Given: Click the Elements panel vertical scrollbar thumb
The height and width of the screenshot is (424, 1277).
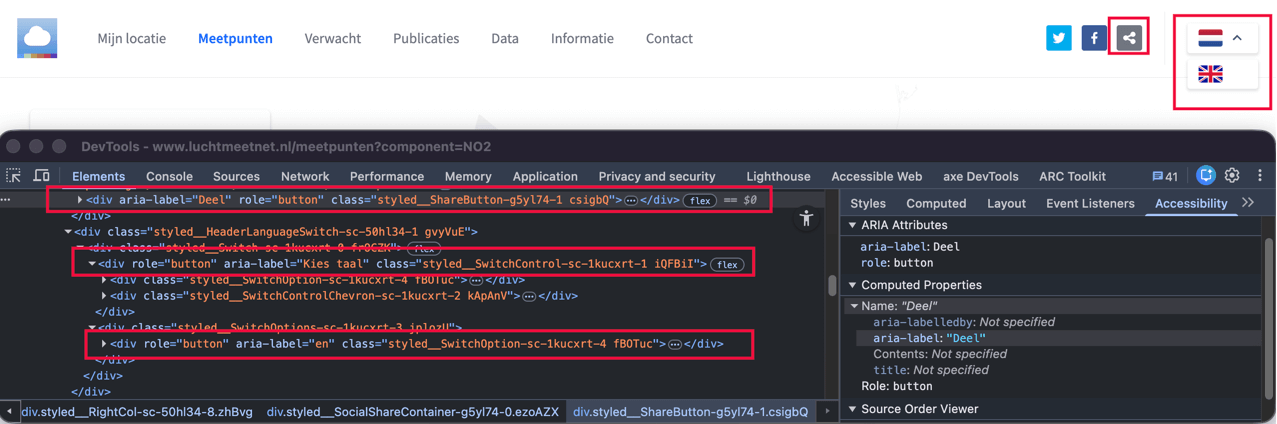Looking at the screenshot, I should click(832, 286).
